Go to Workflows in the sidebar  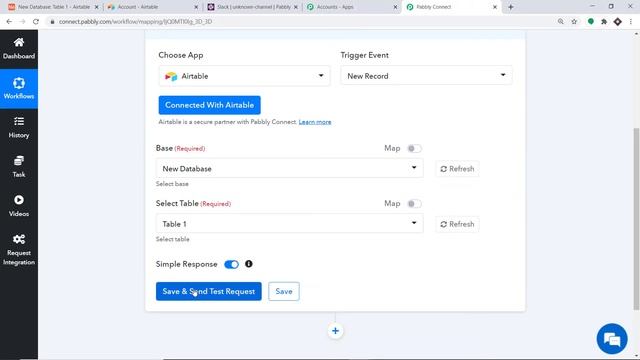[19, 89]
